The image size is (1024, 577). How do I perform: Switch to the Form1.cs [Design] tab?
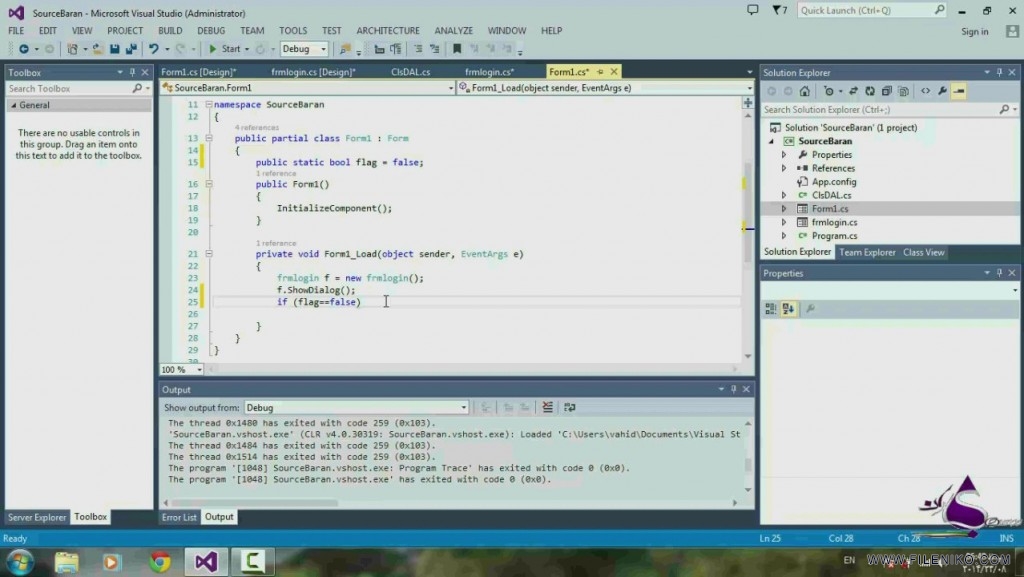[x=199, y=72]
